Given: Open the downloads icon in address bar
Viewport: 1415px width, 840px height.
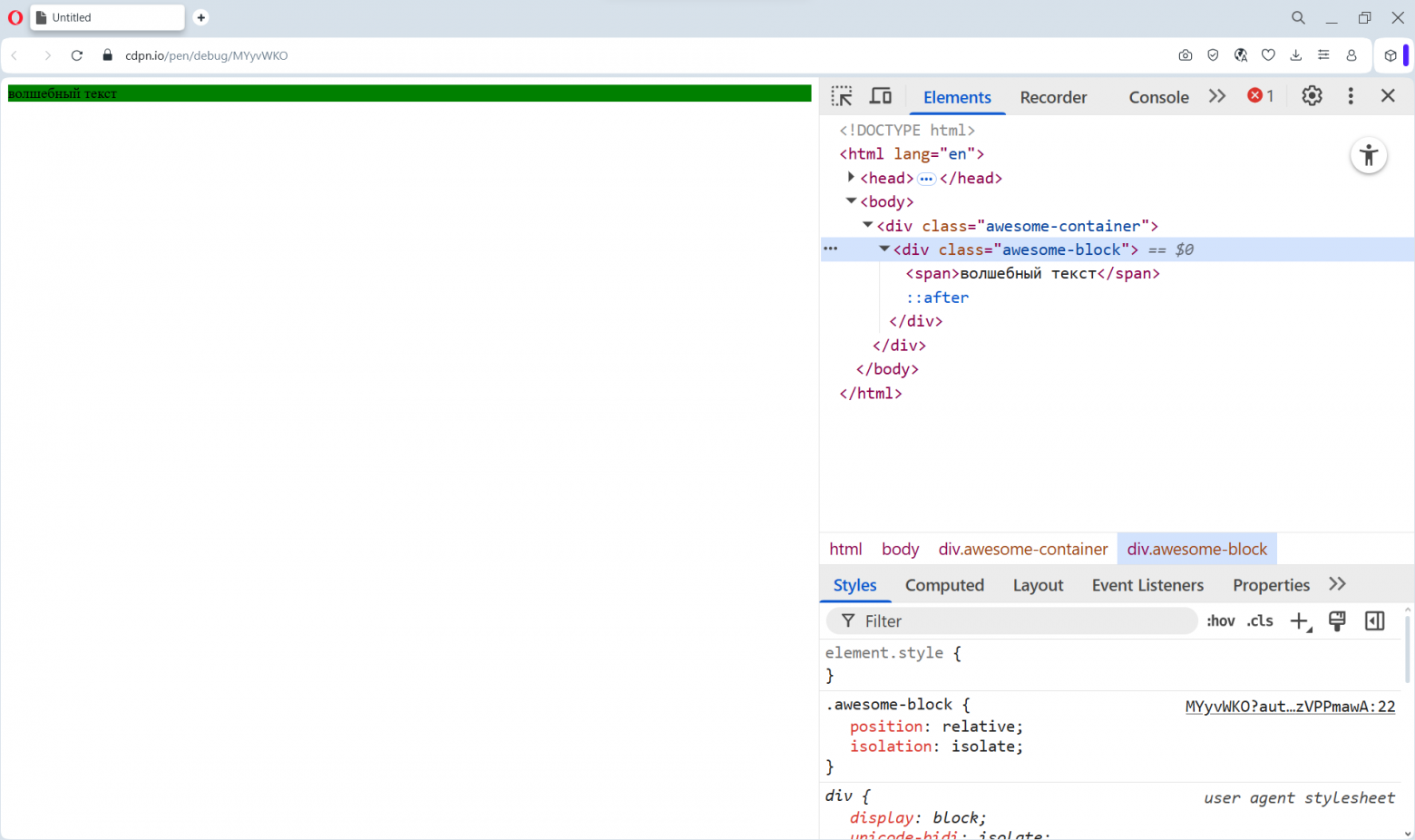Looking at the screenshot, I should point(1296,55).
